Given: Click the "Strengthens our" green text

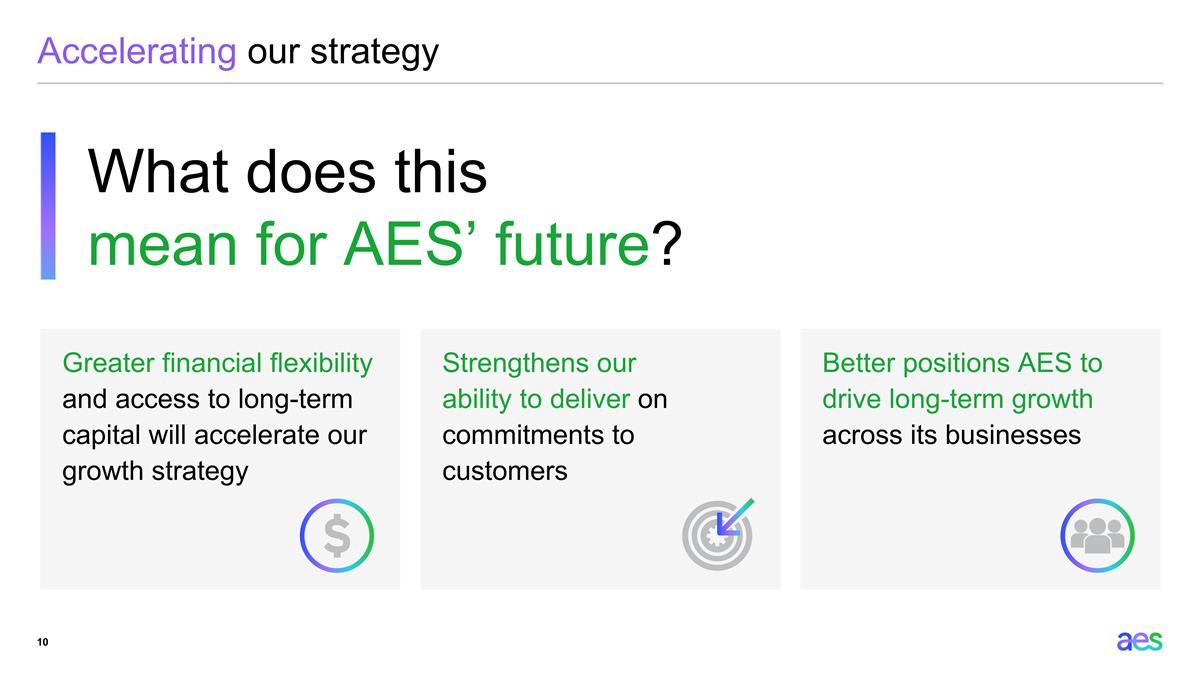Looking at the screenshot, I should [539, 362].
